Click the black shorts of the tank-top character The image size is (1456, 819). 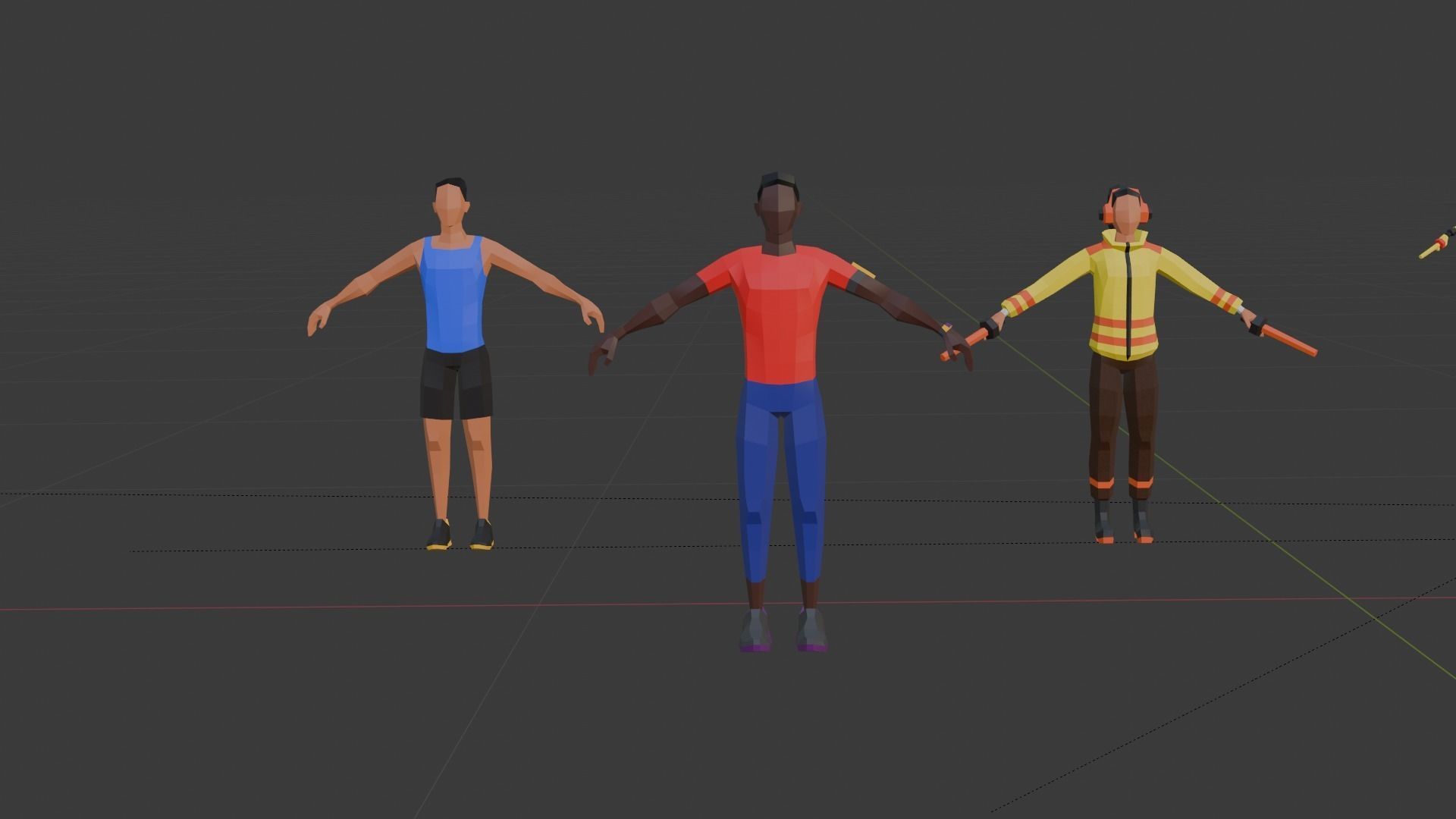pos(457,383)
